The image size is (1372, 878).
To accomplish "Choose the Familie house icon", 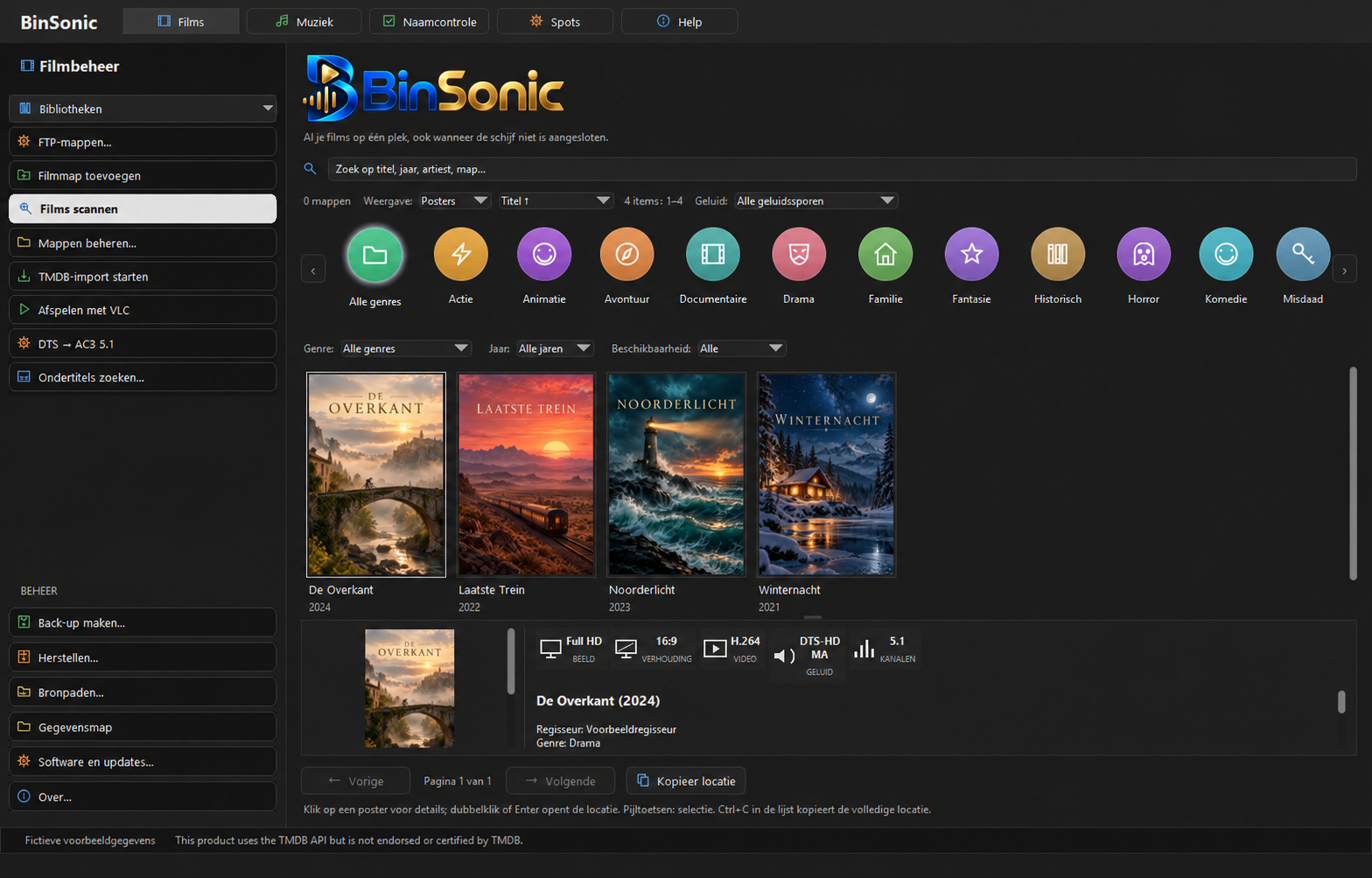I will (x=885, y=255).
